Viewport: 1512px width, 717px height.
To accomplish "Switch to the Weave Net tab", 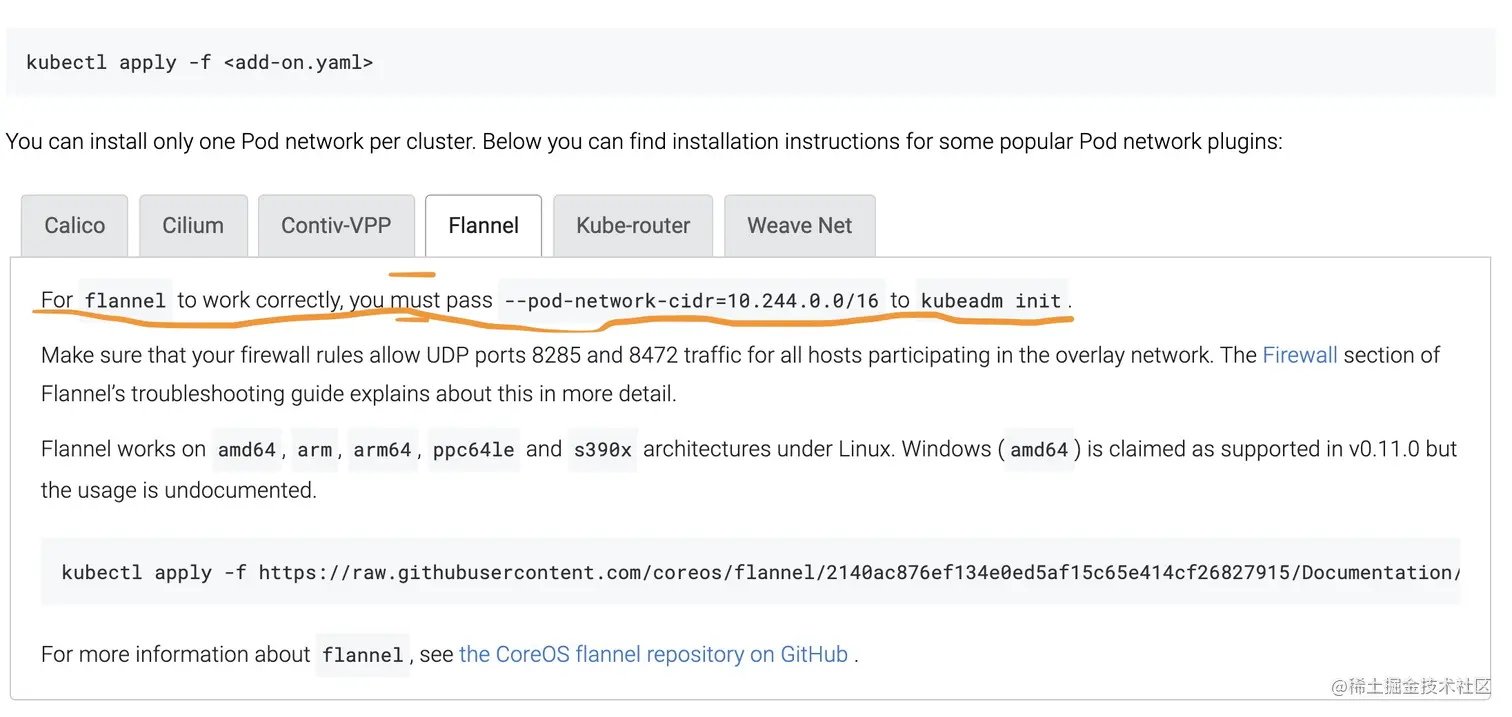I will click(800, 226).
